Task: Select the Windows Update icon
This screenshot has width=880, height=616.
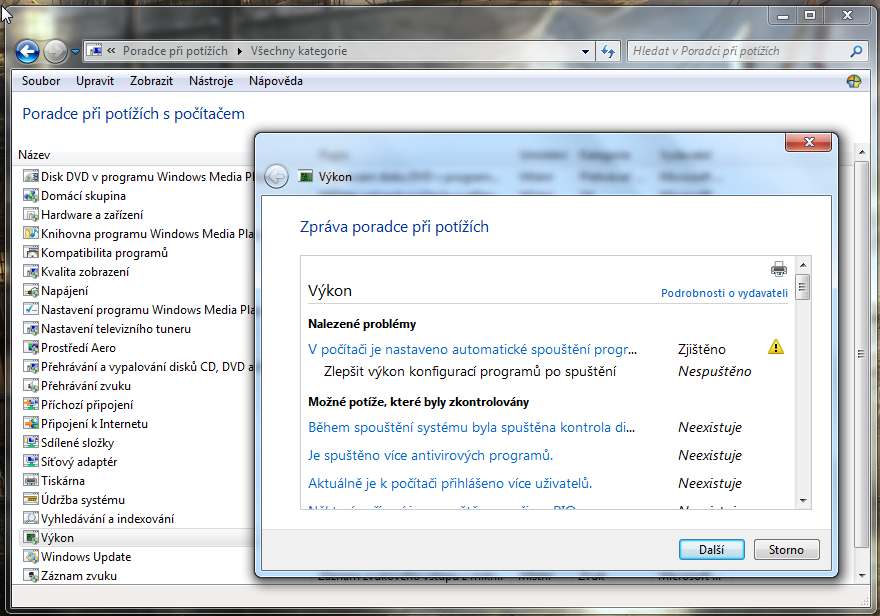Action: tap(31, 557)
